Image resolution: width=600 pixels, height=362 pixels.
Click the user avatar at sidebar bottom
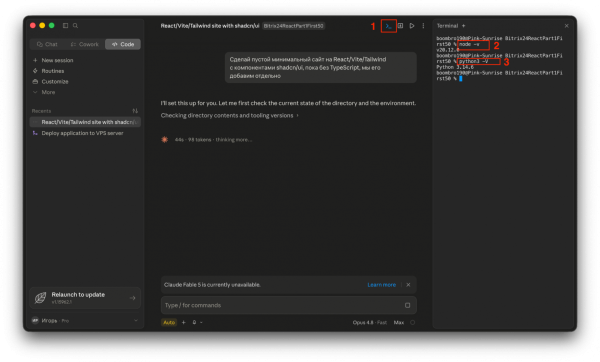[35, 321]
